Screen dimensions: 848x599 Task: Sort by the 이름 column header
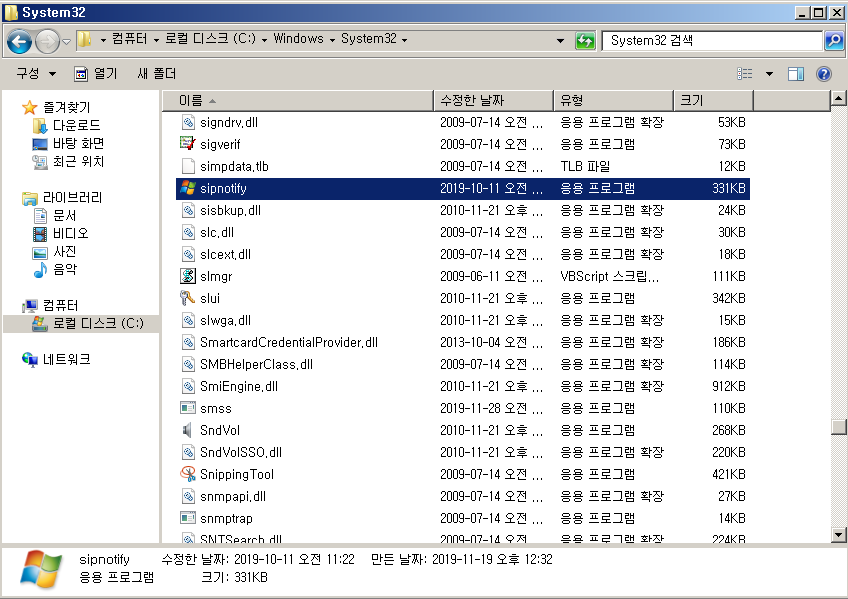point(299,101)
